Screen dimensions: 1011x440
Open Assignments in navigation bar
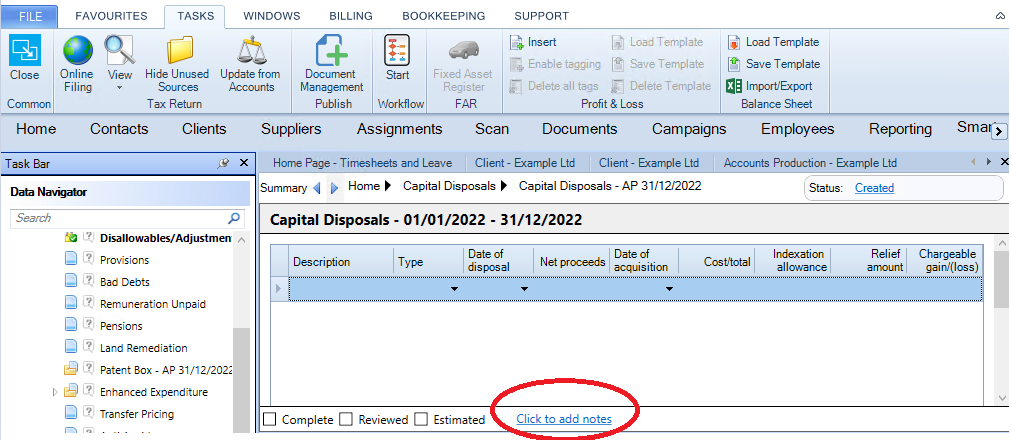[400, 129]
